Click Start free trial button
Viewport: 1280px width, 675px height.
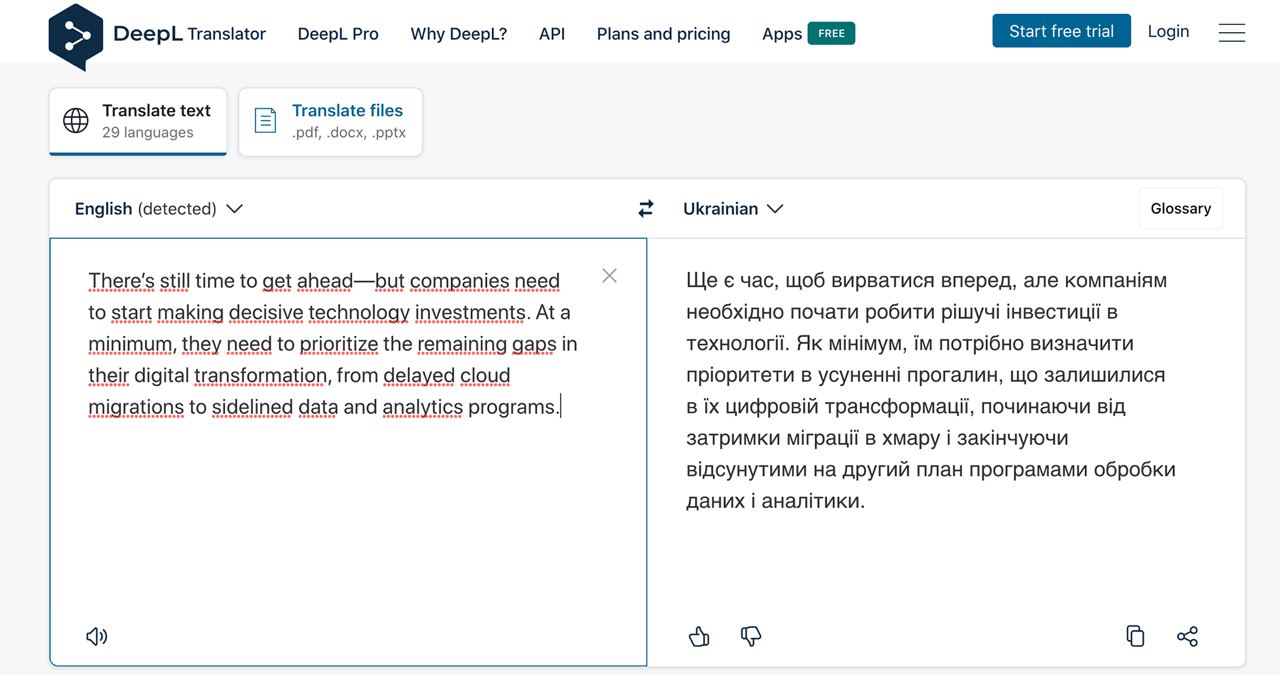(x=1061, y=31)
